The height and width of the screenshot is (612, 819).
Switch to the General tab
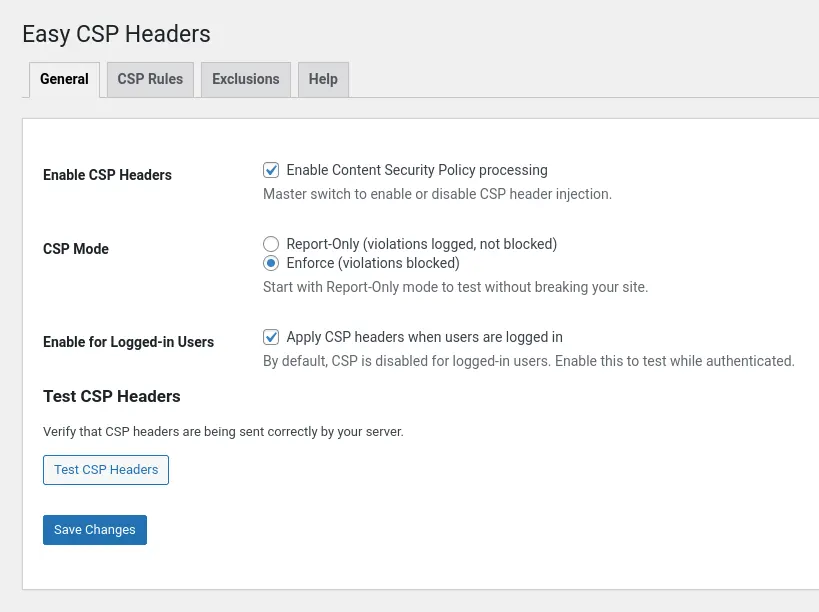65,79
